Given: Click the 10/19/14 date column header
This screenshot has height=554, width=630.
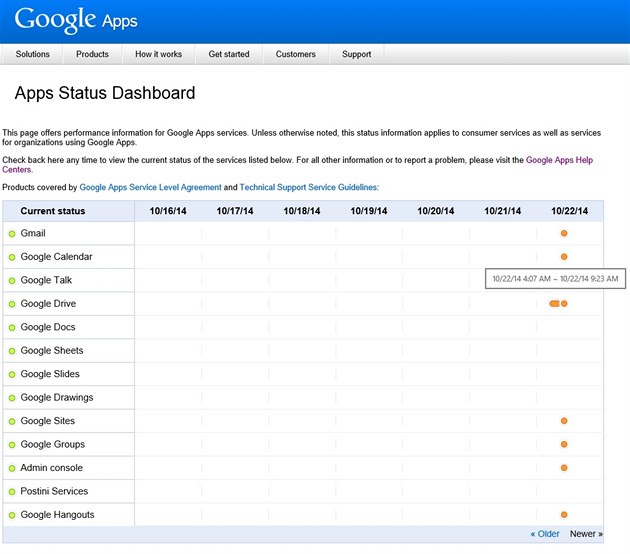Looking at the screenshot, I should (x=369, y=211).
